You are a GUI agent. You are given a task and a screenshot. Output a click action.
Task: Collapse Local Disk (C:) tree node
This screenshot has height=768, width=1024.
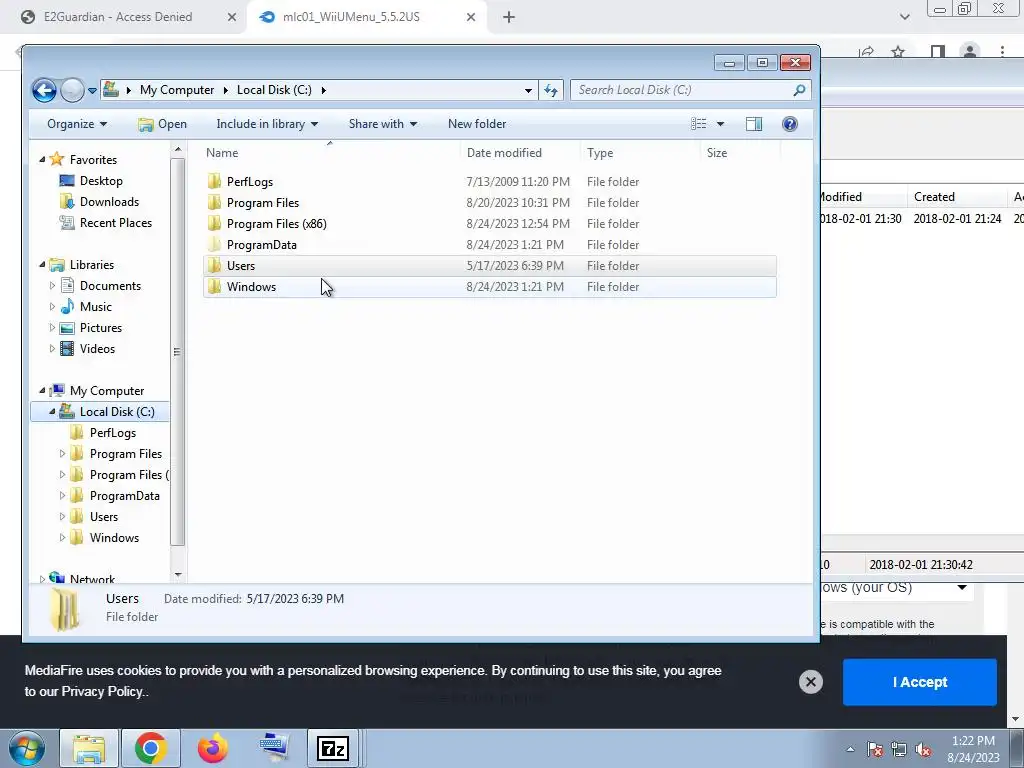[52, 411]
